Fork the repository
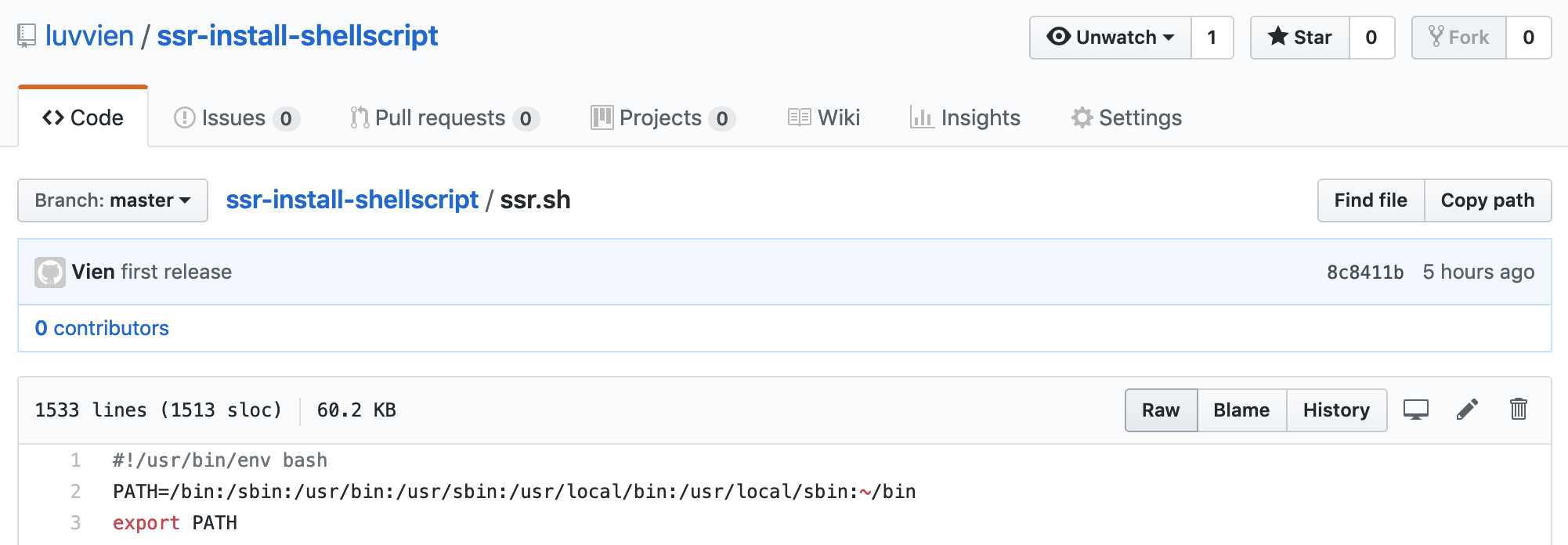This screenshot has width=1568, height=545. [1459, 38]
